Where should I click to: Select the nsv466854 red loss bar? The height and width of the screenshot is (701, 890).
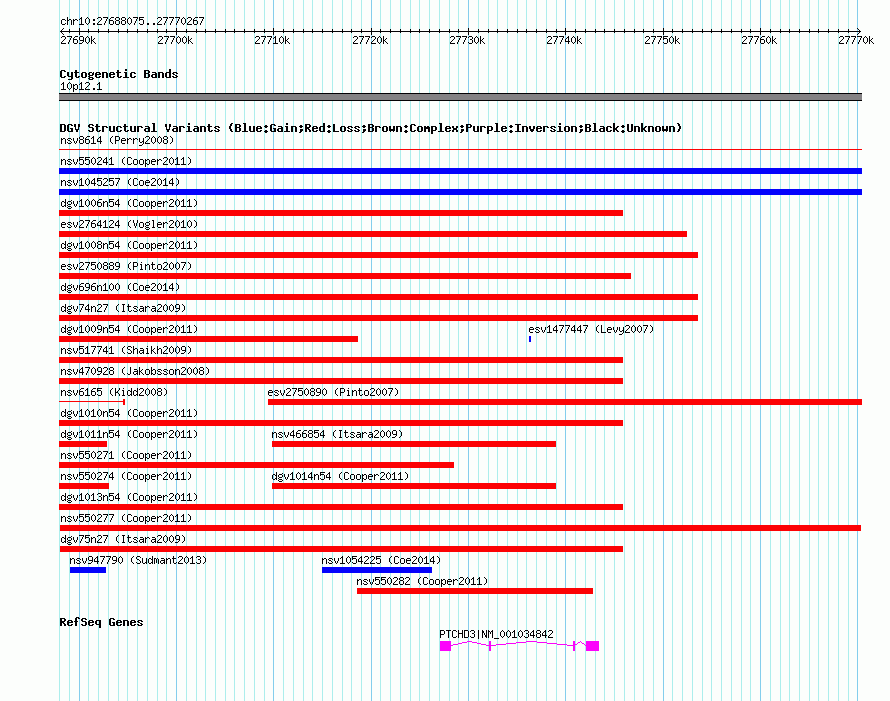[x=414, y=444]
